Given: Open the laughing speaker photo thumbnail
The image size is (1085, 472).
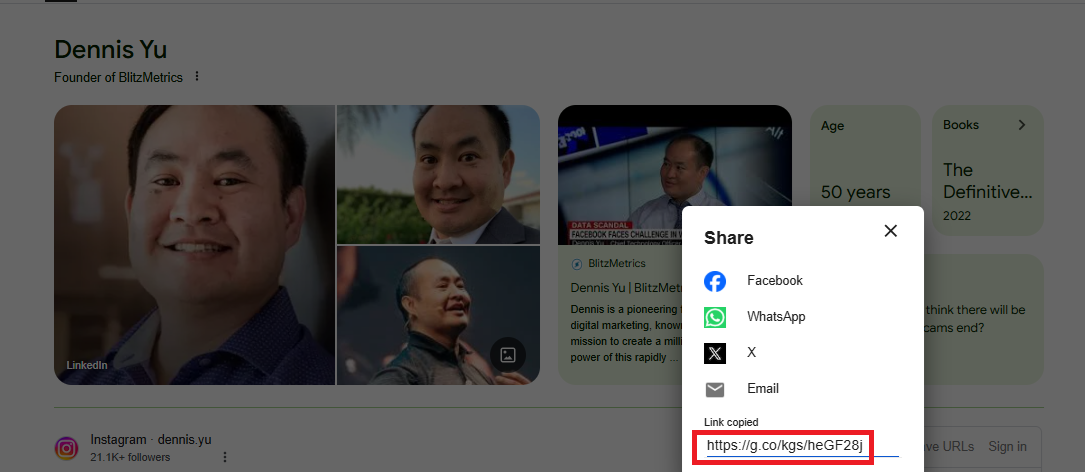Looking at the screenshot, I should (439, 316).
